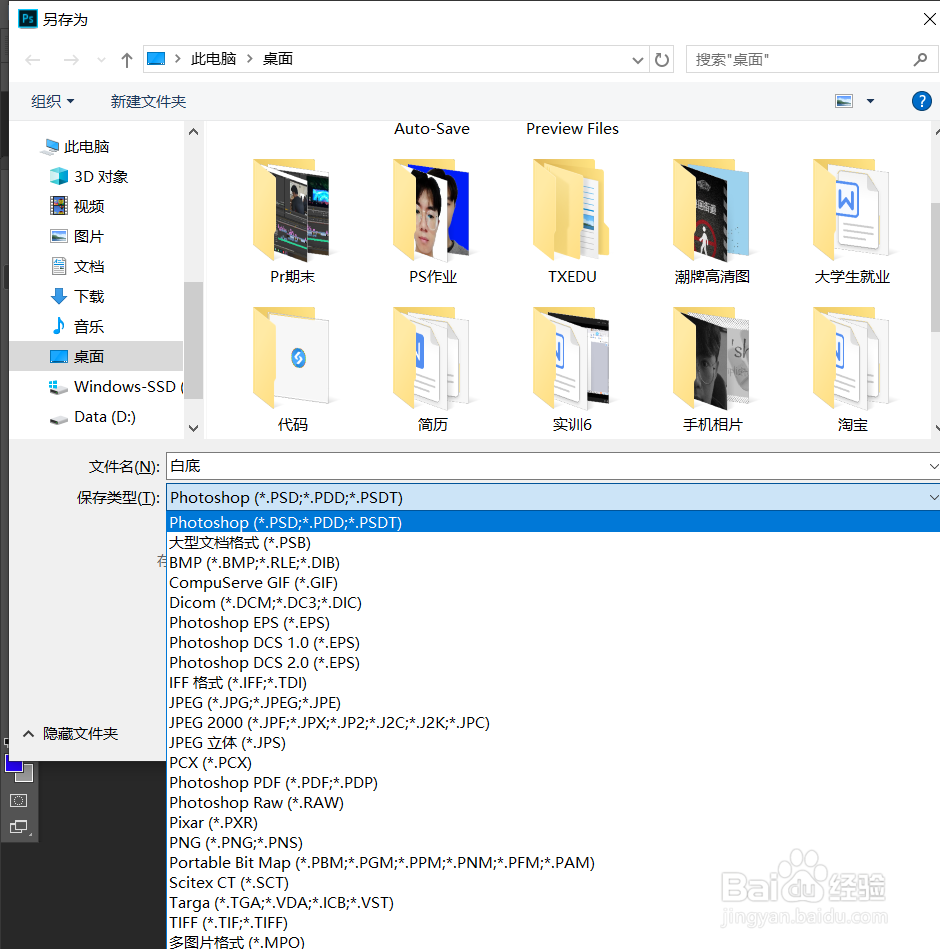Click 桌面 in the address path
This screenshot has height=949, width=940.
278,59
